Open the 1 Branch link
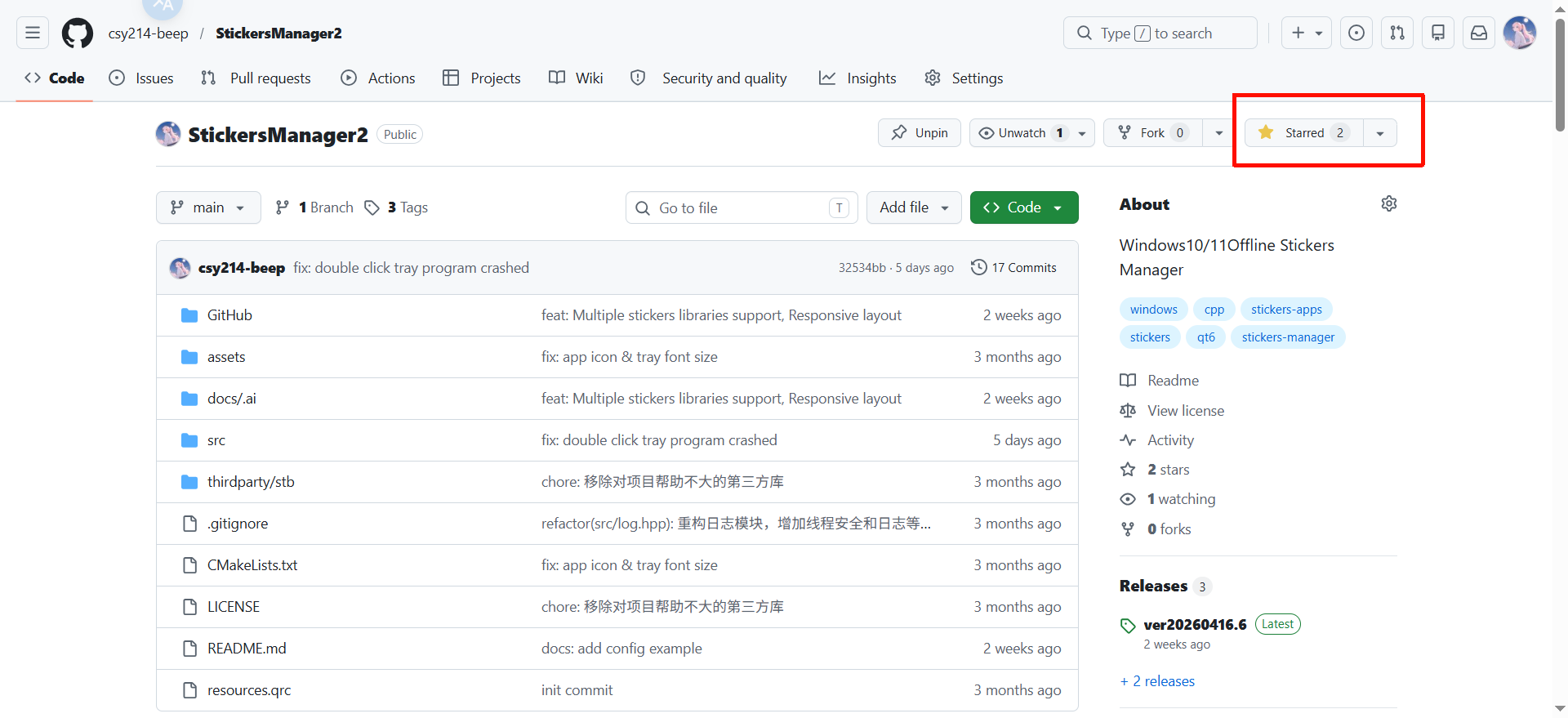This screenshot has height=718, width=1568. [x=314, y=207]
